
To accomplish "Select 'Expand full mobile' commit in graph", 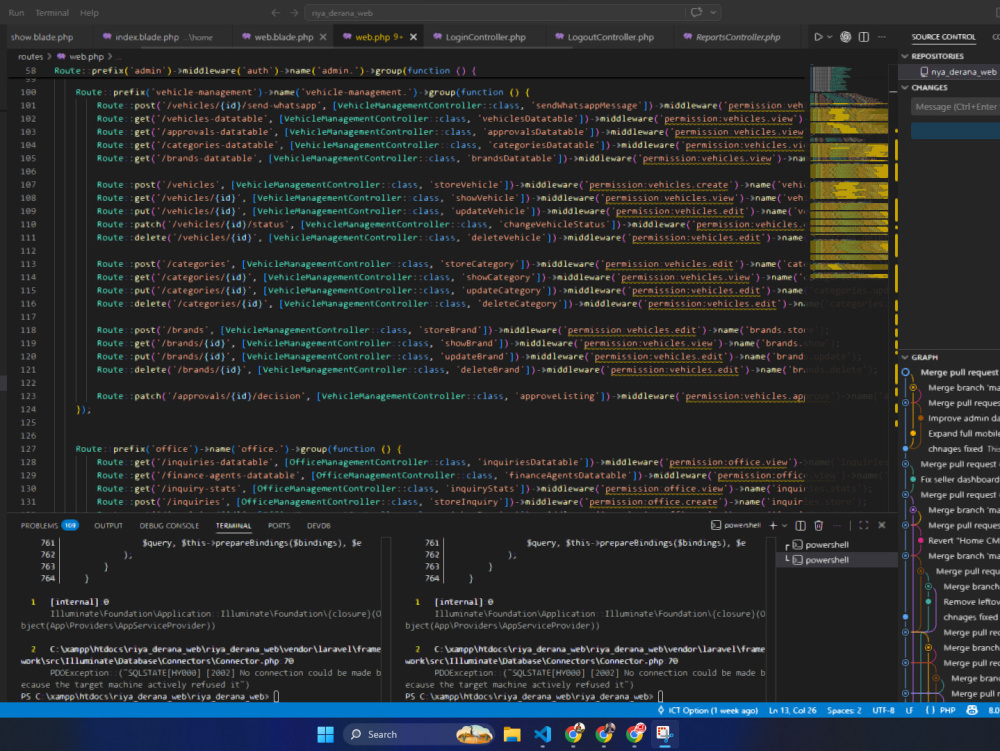I will 963,434.
